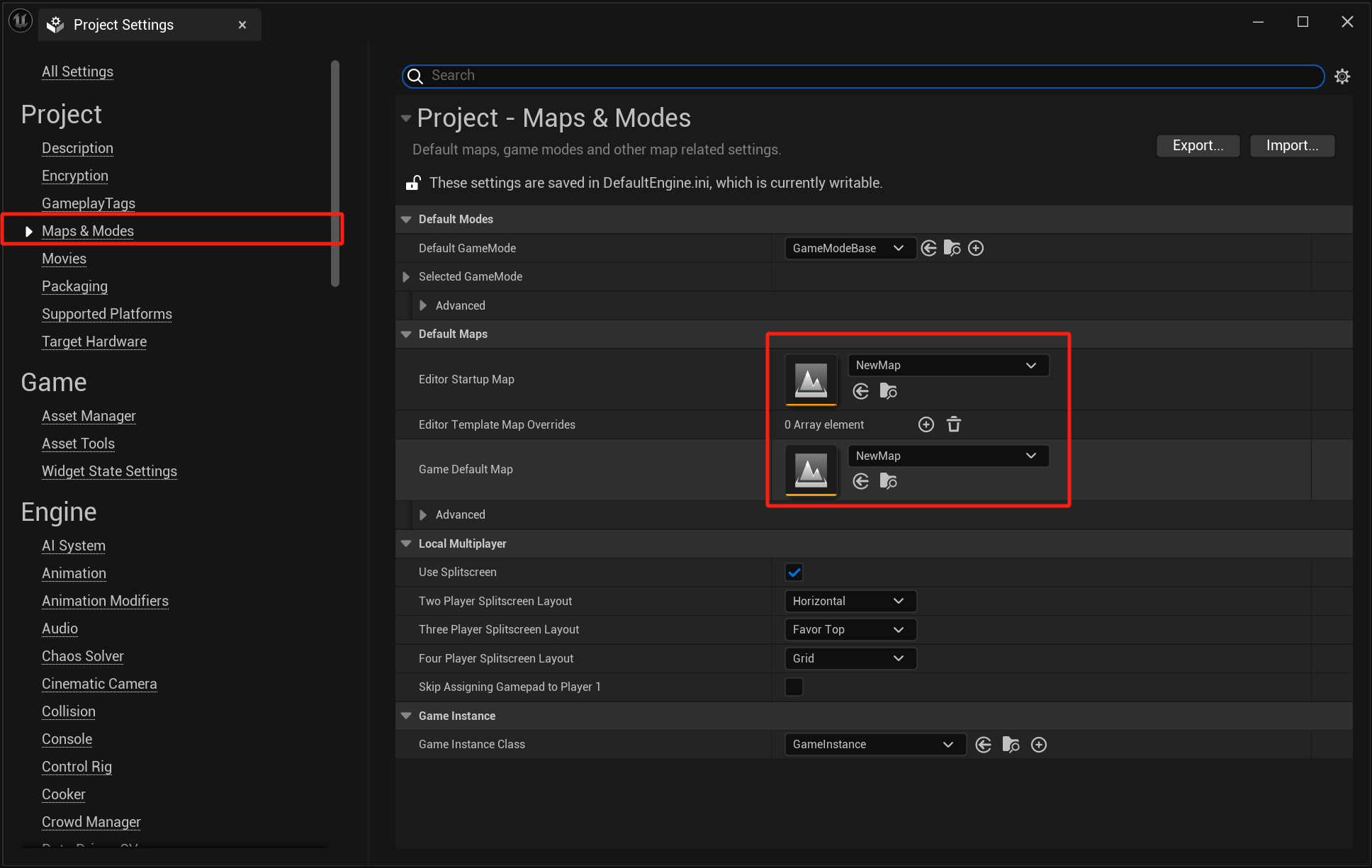1372x868 pixels.
Task: Click the search magnifier icon
Action: (416, 76)
